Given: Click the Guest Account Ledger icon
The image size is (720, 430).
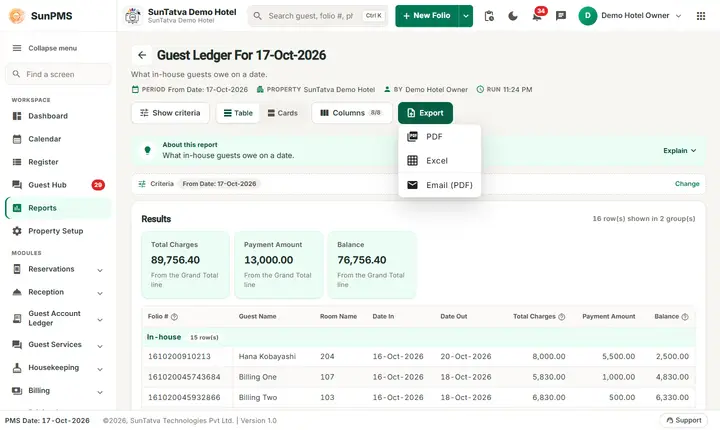Looking at the screenshot, I should coord(17,318).
